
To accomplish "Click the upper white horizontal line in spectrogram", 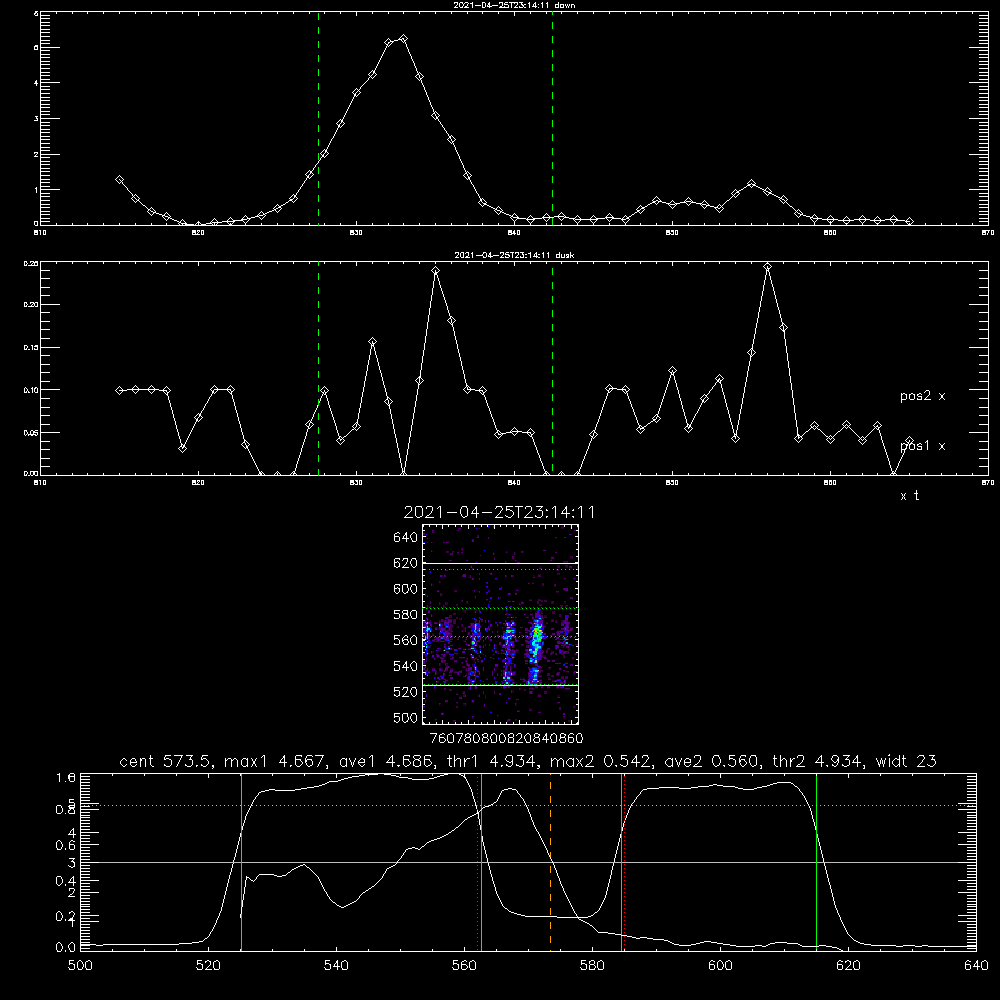I will click(x=500, y=563).
